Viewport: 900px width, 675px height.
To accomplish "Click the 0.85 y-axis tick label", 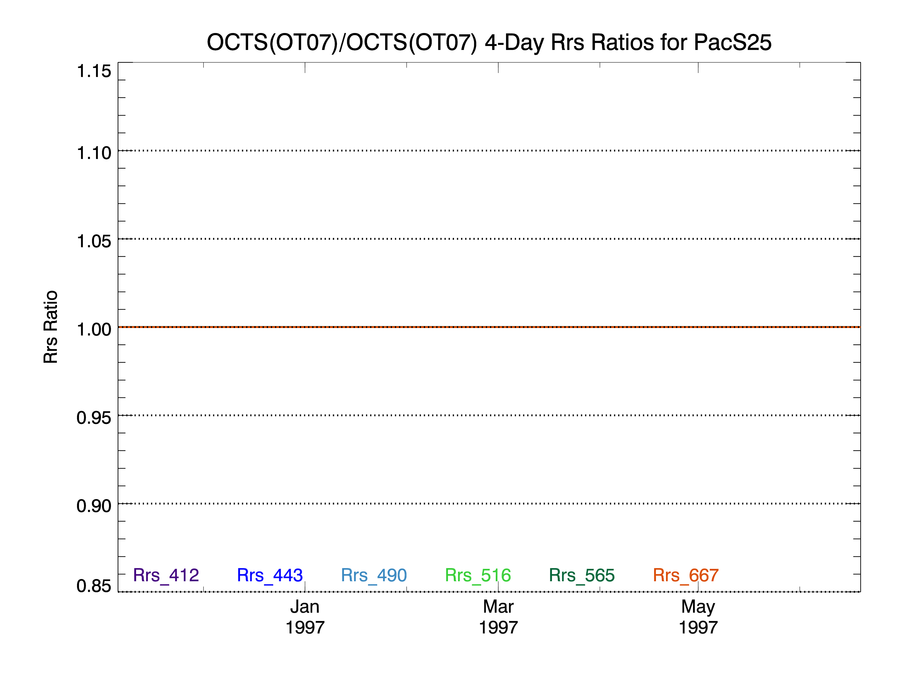I will 94,585.
